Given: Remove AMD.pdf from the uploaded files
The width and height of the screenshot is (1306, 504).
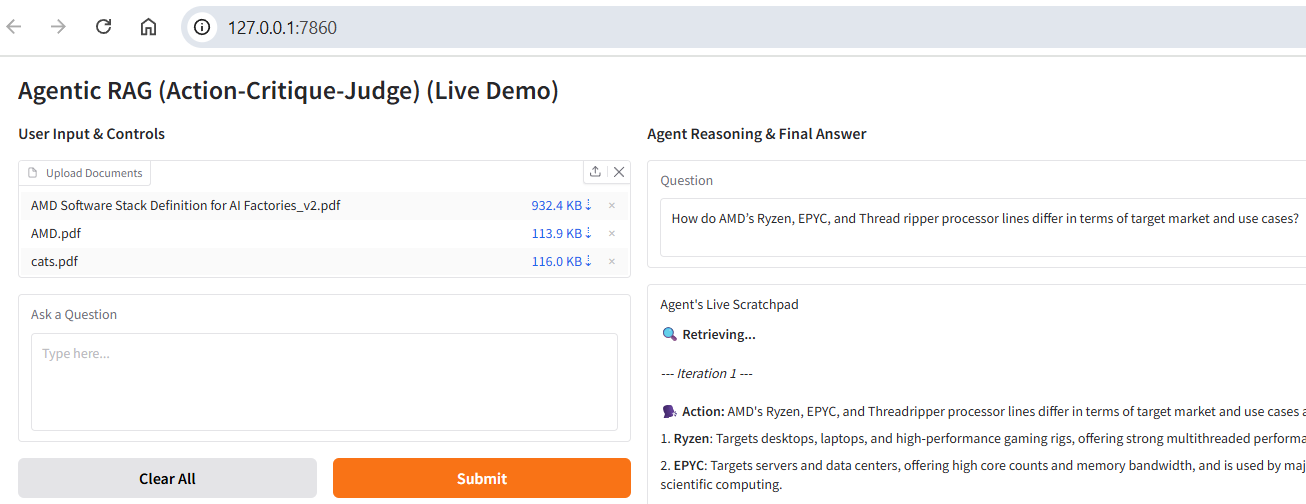Looking at the screenshot, I should click(612, 234).
